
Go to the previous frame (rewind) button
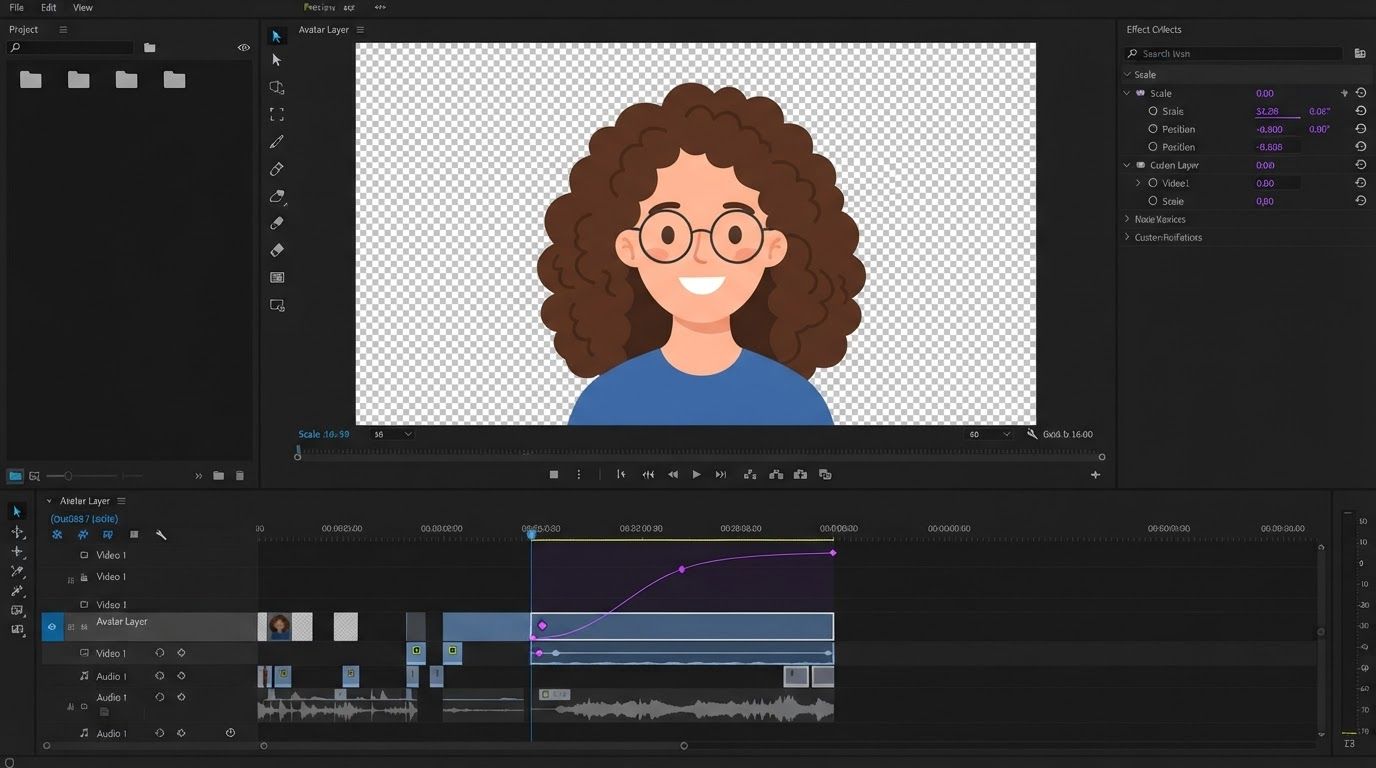click(x=673, y=475)
